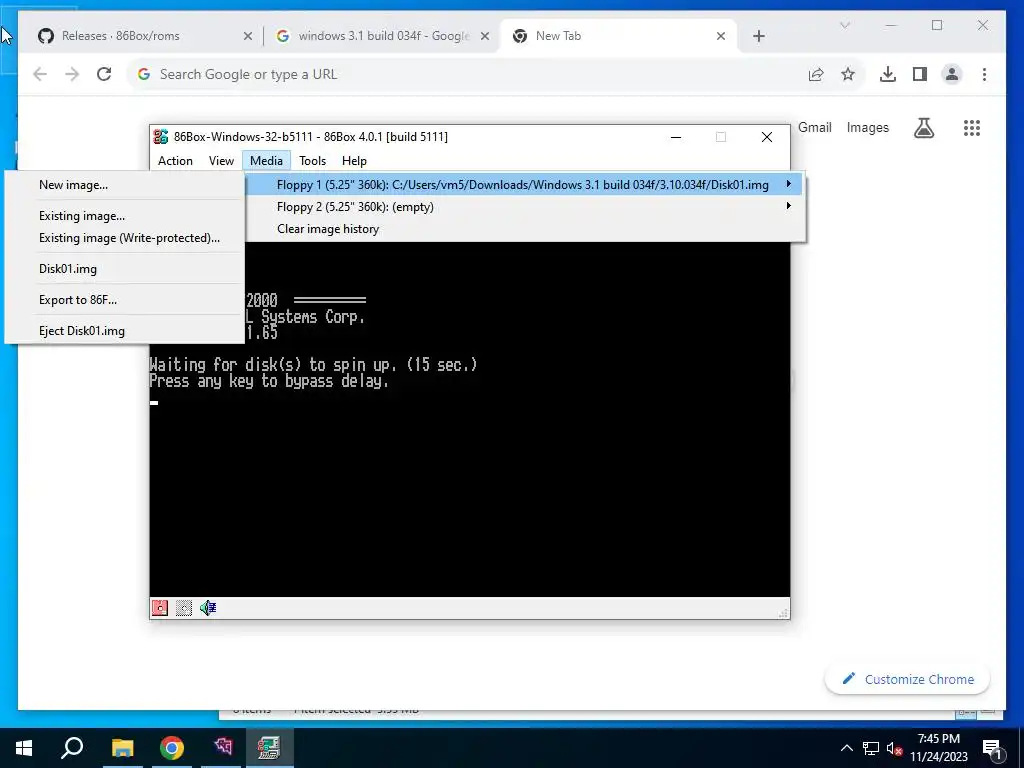1024x768 pixels.
Task: Open Chrome downloads icon
Action: tap(888, 74)
